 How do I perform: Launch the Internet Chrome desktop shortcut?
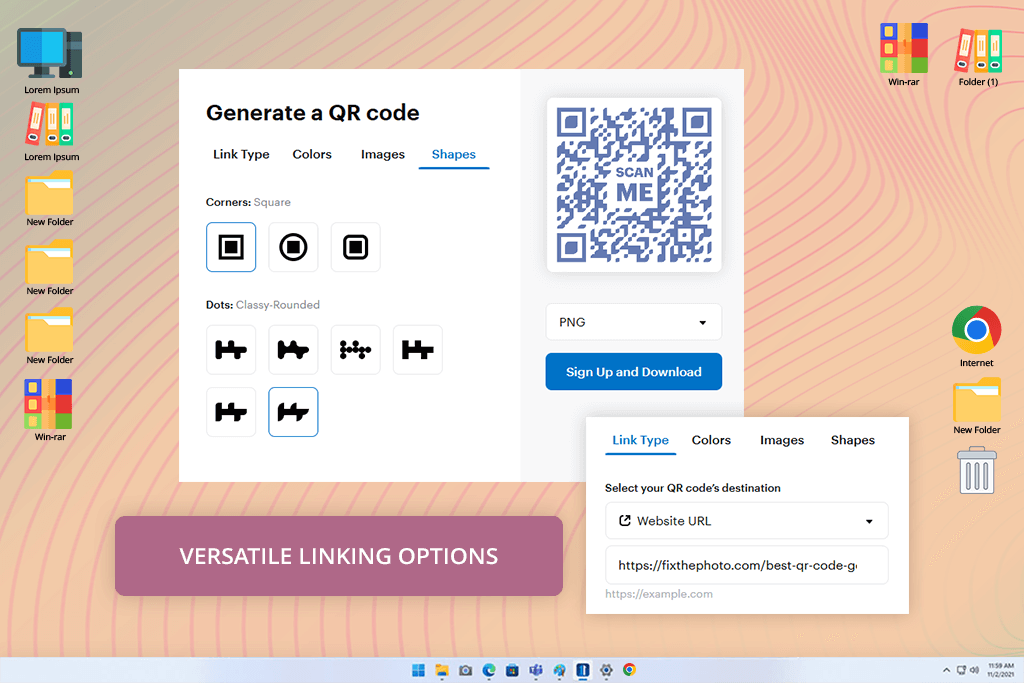(x=976, y=336)
